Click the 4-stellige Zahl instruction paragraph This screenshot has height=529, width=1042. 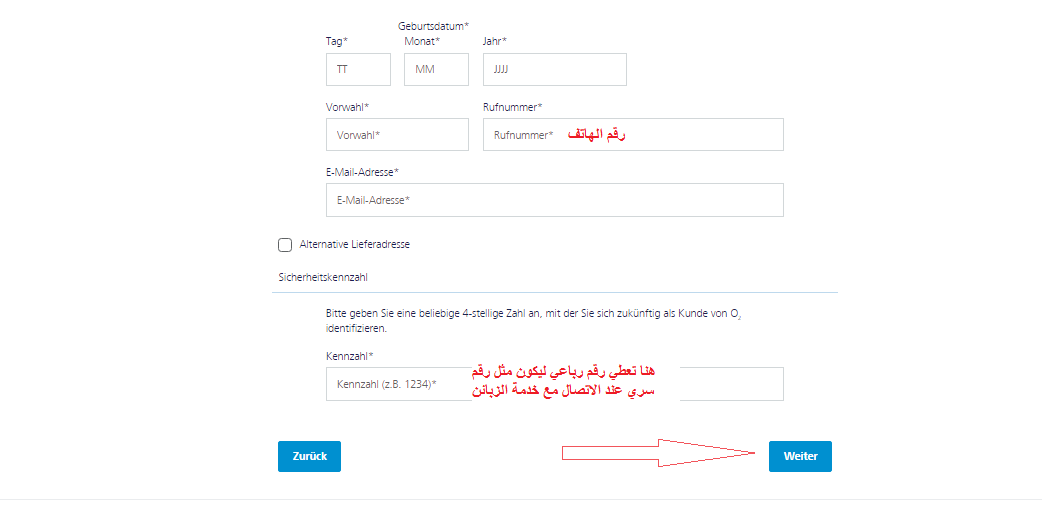(533, 320)
